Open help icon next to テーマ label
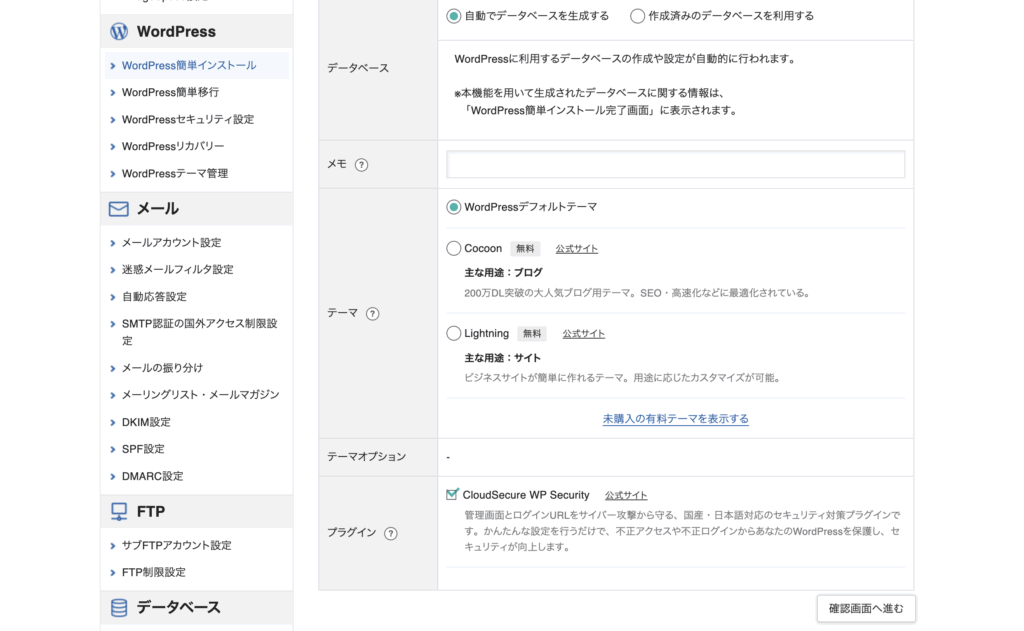 pyautogui.click(x=372, y=314)
